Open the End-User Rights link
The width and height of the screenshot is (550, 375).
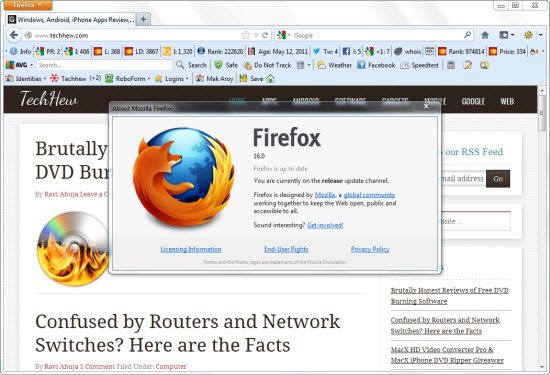pos(286,249)
